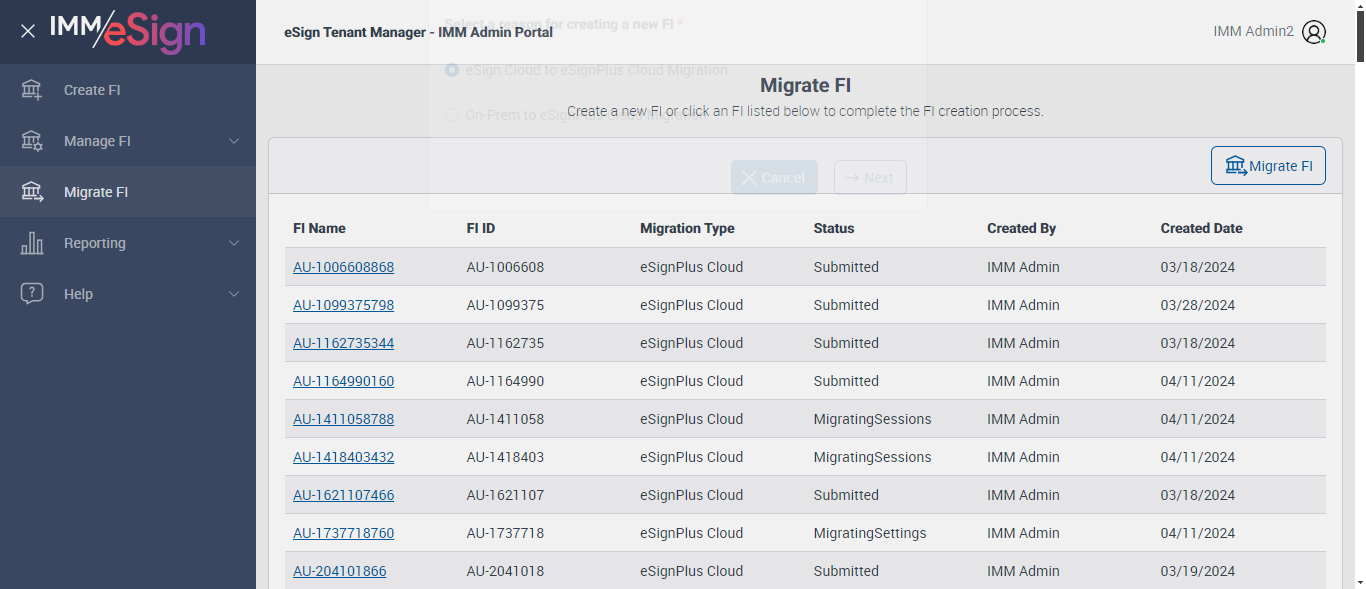
Task: Click the FI ID column header
Action: click(481, 228)
